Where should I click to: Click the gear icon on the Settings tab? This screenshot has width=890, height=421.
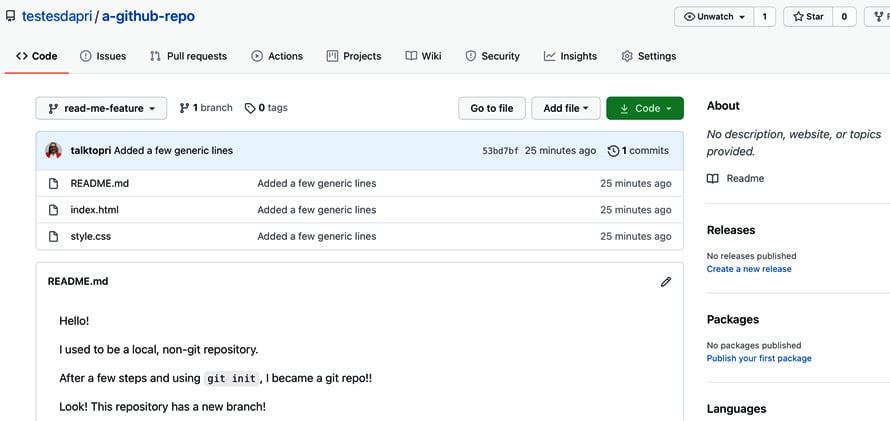tap(627, 56)
